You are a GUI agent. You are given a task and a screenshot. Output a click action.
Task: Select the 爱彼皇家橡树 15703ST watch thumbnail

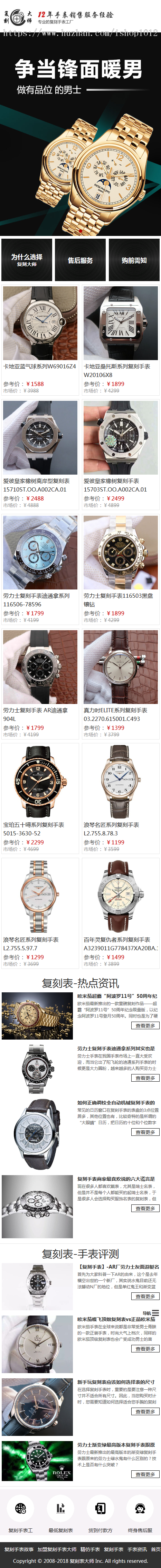121,438
